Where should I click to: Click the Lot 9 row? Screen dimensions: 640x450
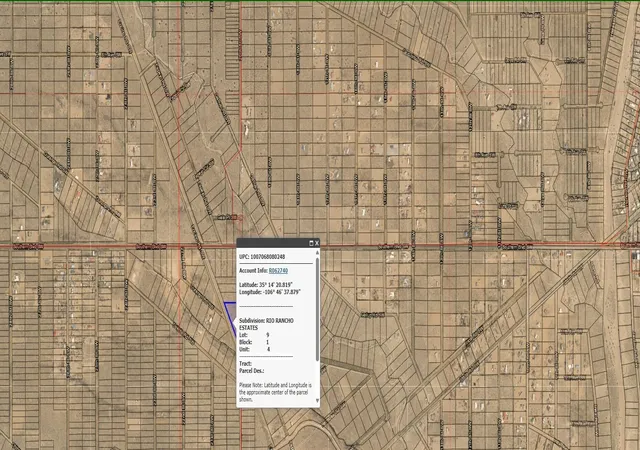[254, 335]
